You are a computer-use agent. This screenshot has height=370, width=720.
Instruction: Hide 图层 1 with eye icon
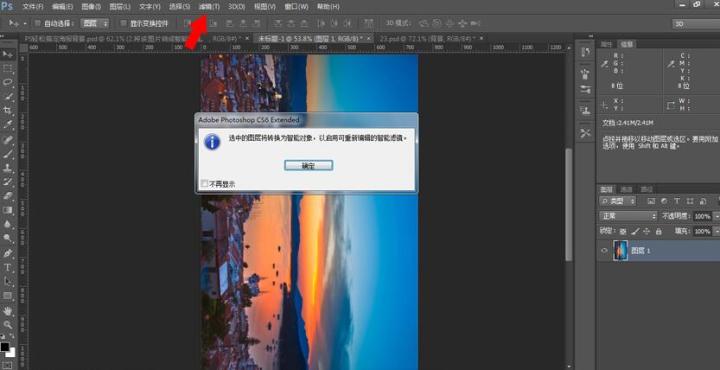pyautogui.click(x=604, y=251)
